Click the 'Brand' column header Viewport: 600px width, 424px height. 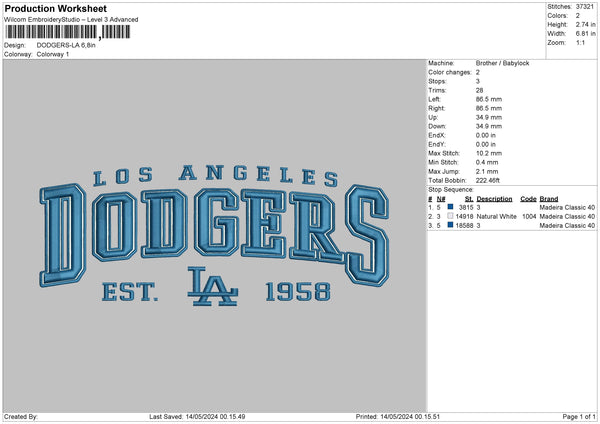(x=549, y=199)
